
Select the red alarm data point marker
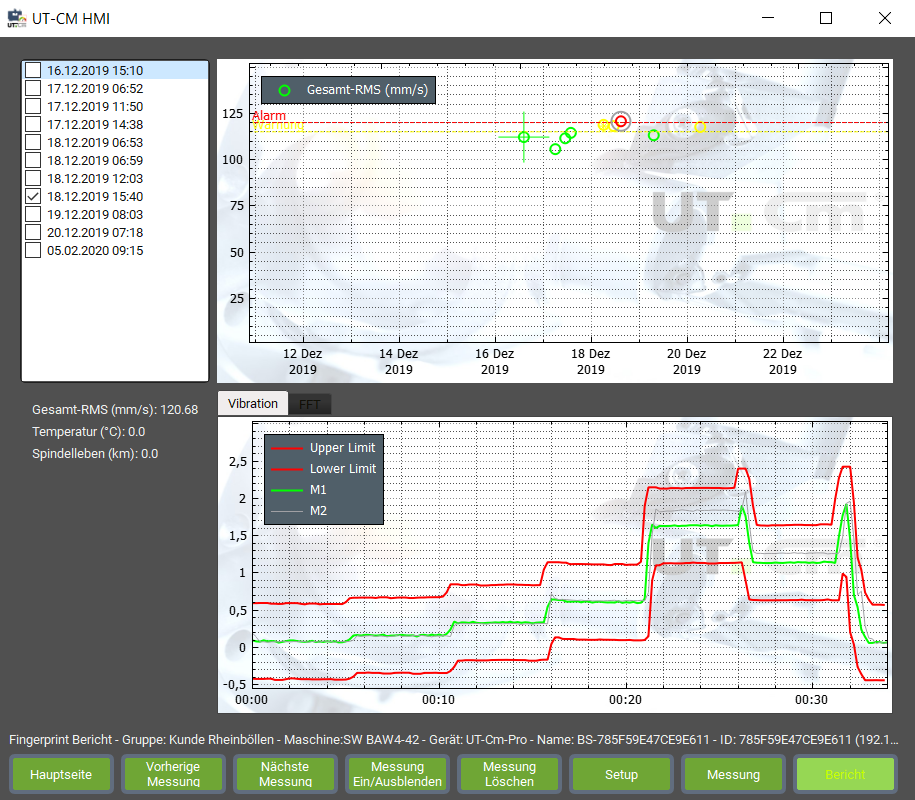(x=621, y=121)
